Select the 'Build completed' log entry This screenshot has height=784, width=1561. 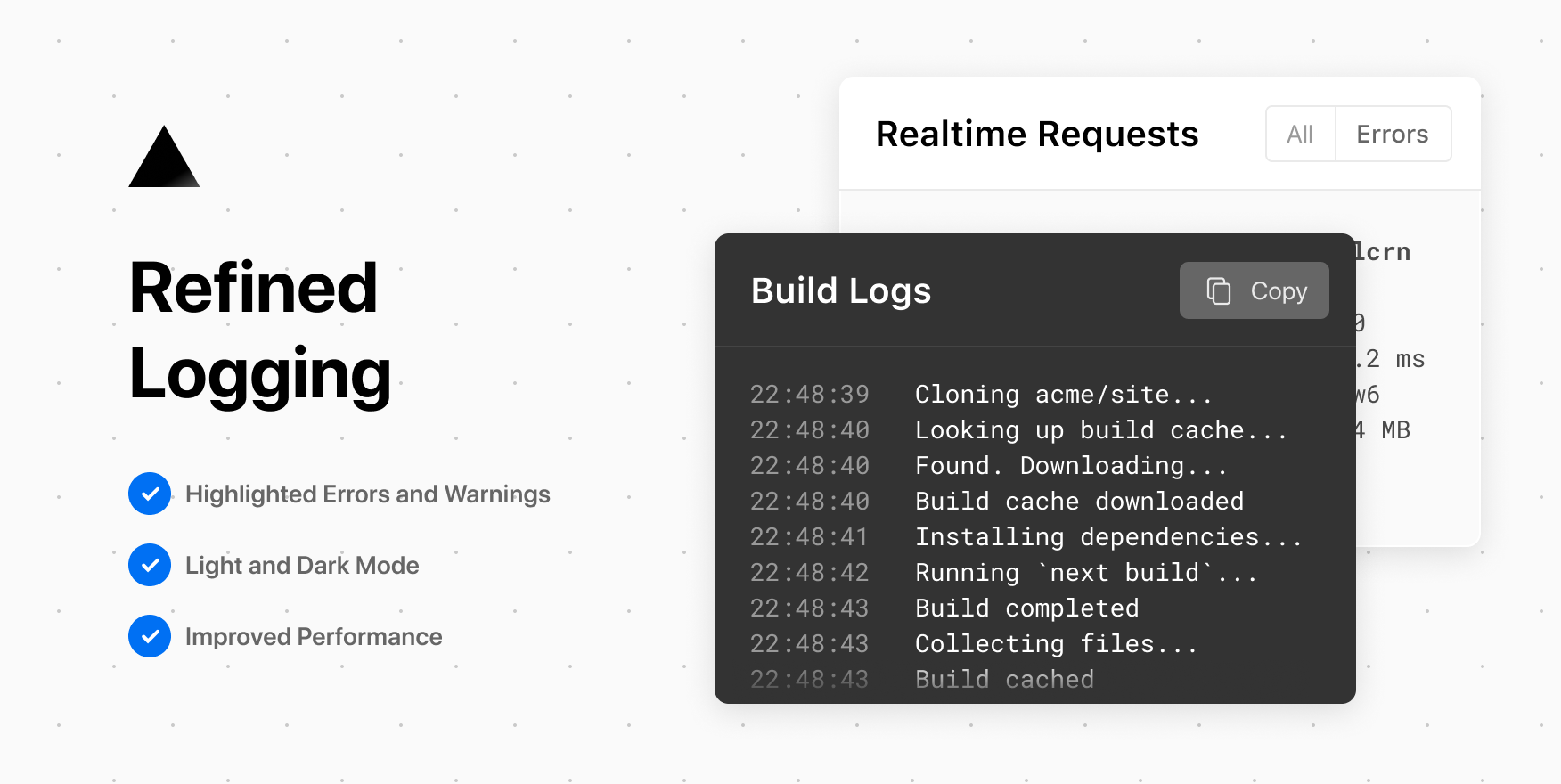click(x=1026, y=608)
